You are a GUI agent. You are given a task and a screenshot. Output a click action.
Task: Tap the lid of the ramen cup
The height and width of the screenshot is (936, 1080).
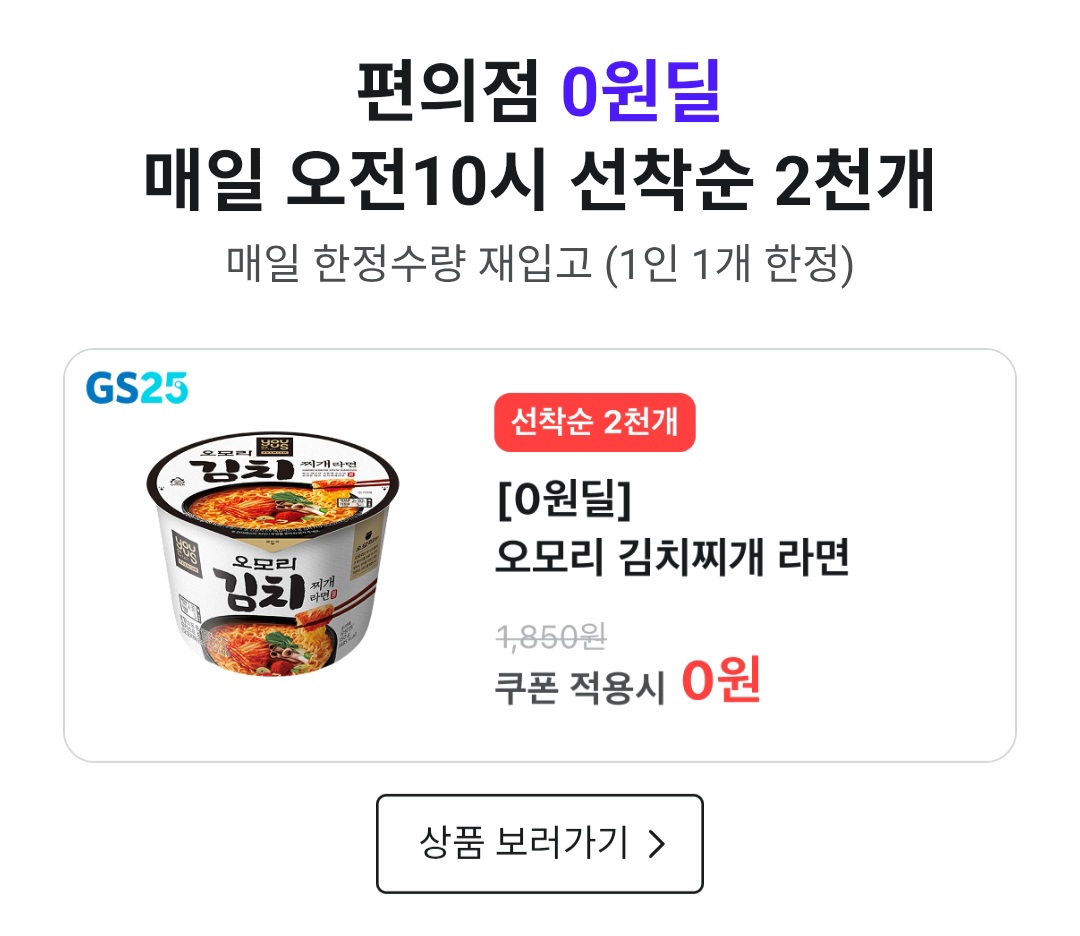[x=273, y=482]
